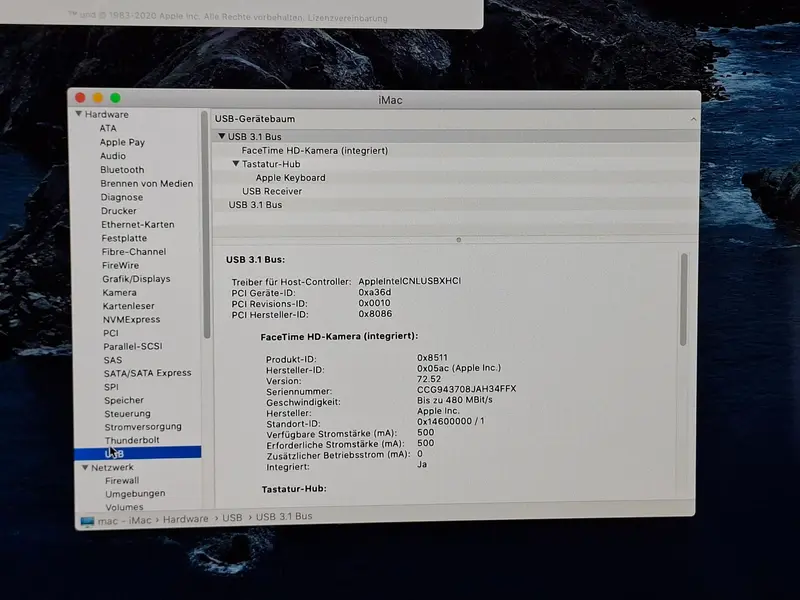Select PCI in the sidebar

[111, 333]
